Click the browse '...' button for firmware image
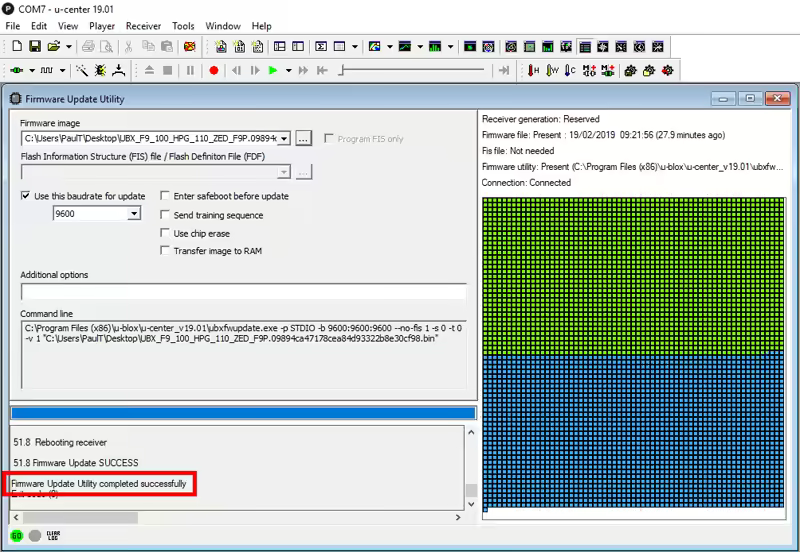 click(x=304, y=139)
